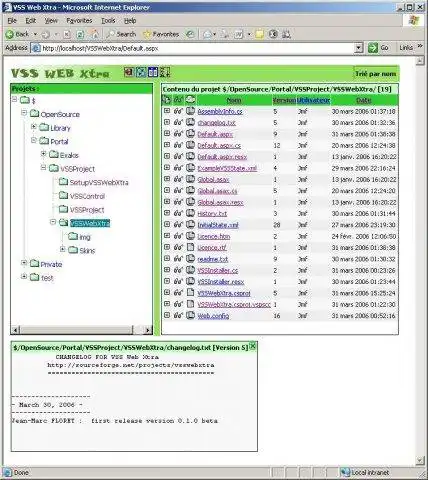Select the SetupVSSWebXtra folder in tree
Viewport: 428px width, 480px height.
click(99, 183)
